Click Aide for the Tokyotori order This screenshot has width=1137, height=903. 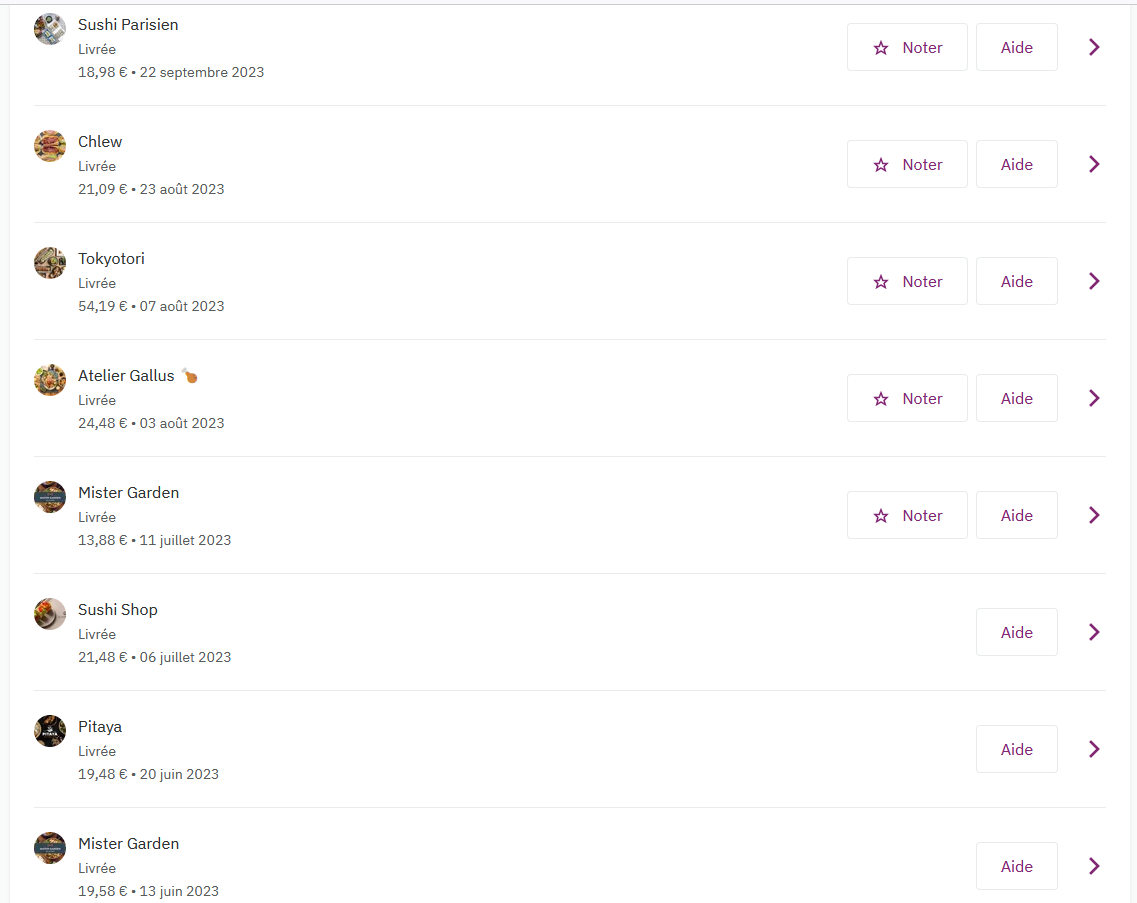coord(1016,281)
